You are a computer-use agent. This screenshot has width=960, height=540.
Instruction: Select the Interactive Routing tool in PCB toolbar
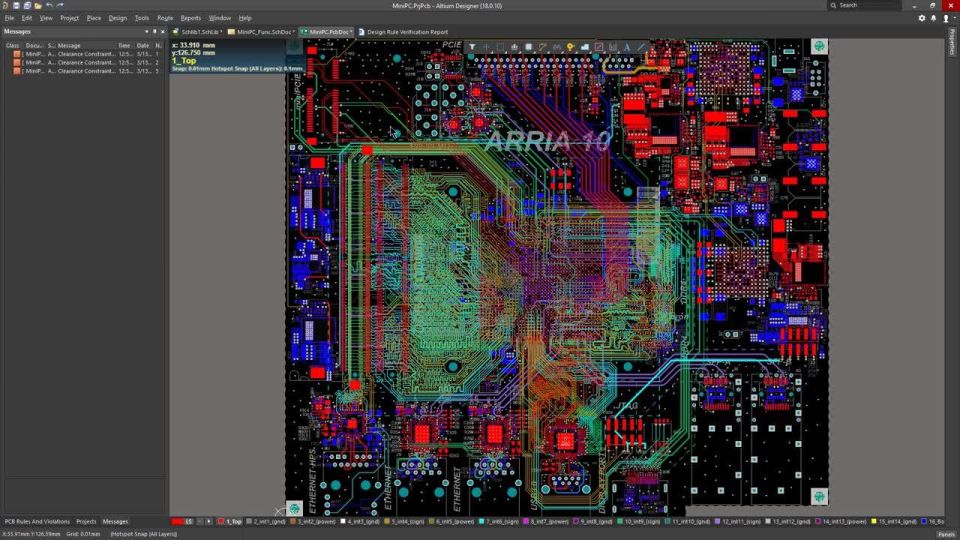(x=542, y=47)
